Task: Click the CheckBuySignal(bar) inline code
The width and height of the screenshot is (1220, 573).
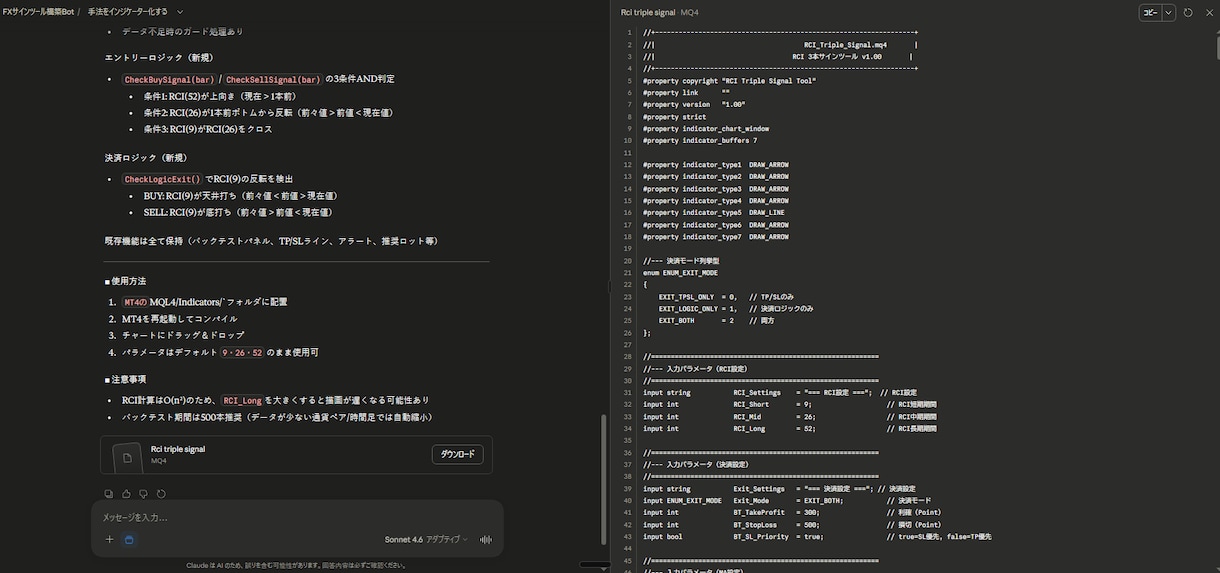Action: [168, 80]
